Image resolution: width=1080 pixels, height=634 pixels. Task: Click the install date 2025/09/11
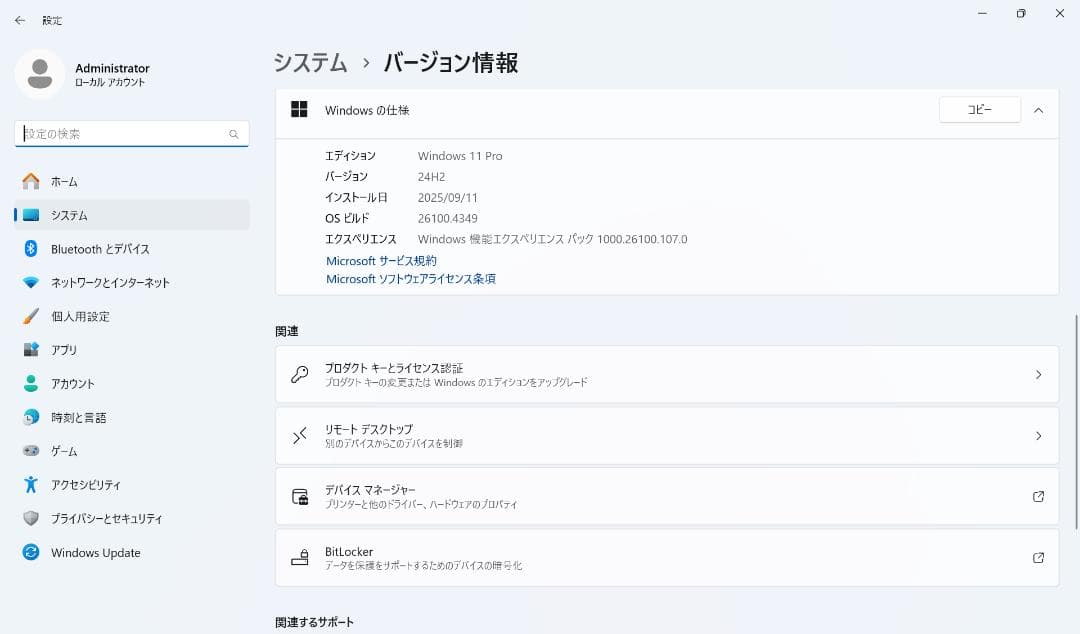[x=448, y=198]
